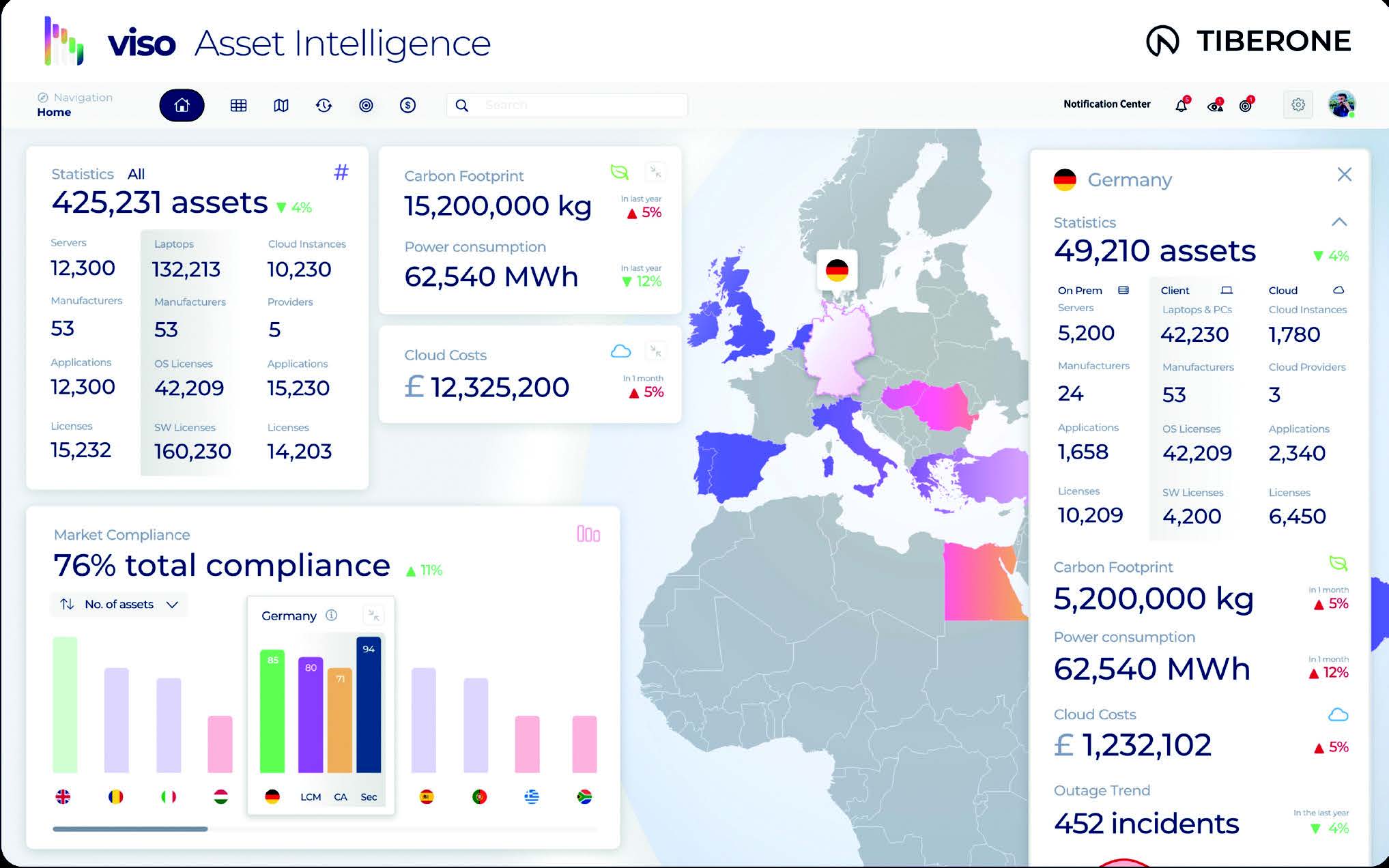The width and height of the screenshot is (1389, 868).
Task: Click the Home navigation icon
Action: click(182, 105)
